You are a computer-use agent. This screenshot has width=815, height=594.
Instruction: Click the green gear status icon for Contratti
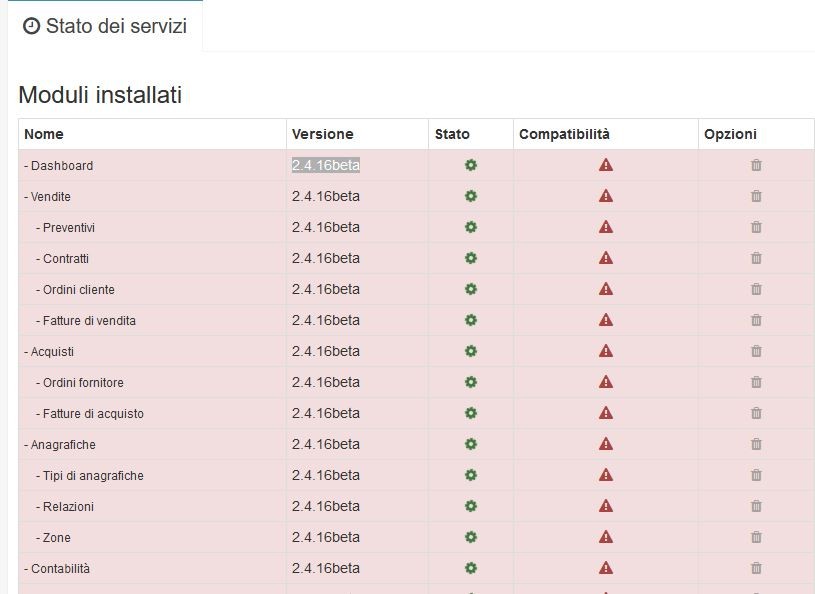[471, 258]
